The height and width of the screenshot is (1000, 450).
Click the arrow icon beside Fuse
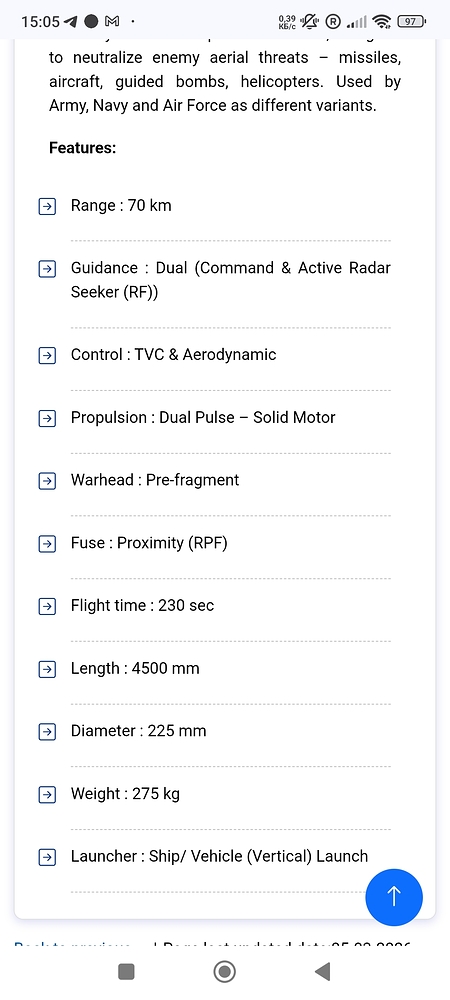(x=47, y=544)
